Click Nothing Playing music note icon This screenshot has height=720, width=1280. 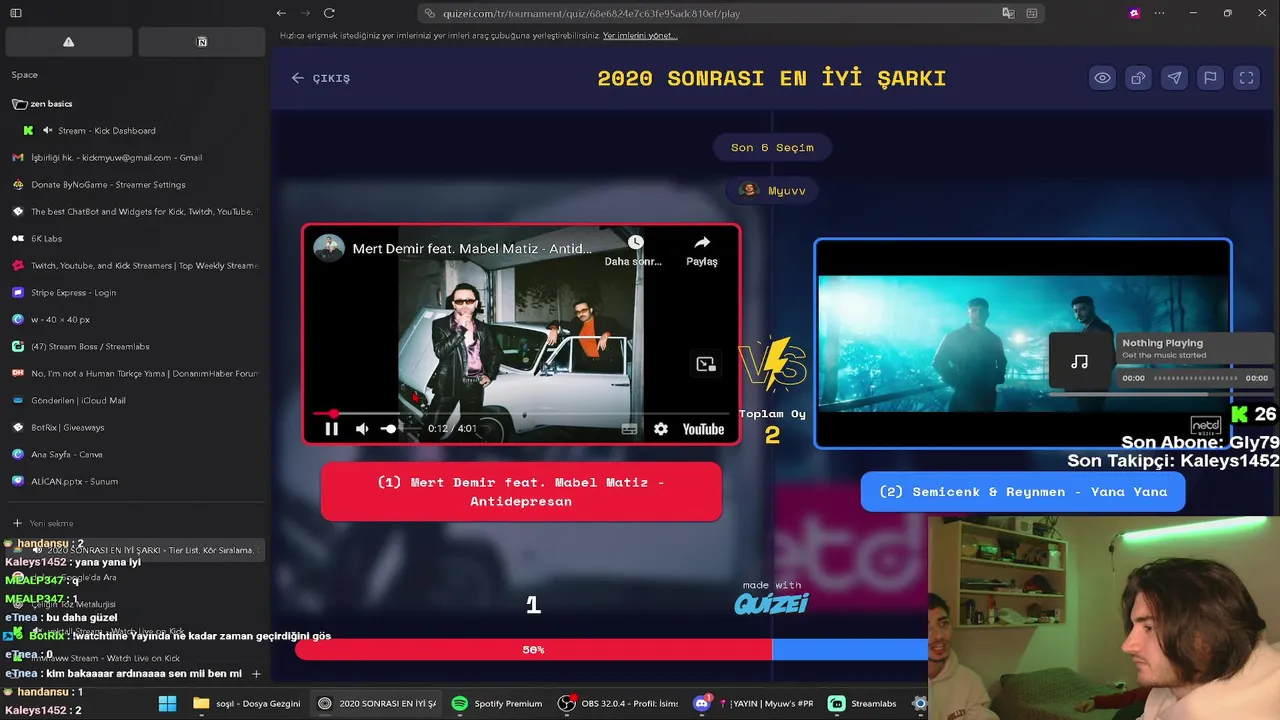[x=1080, y=362]
